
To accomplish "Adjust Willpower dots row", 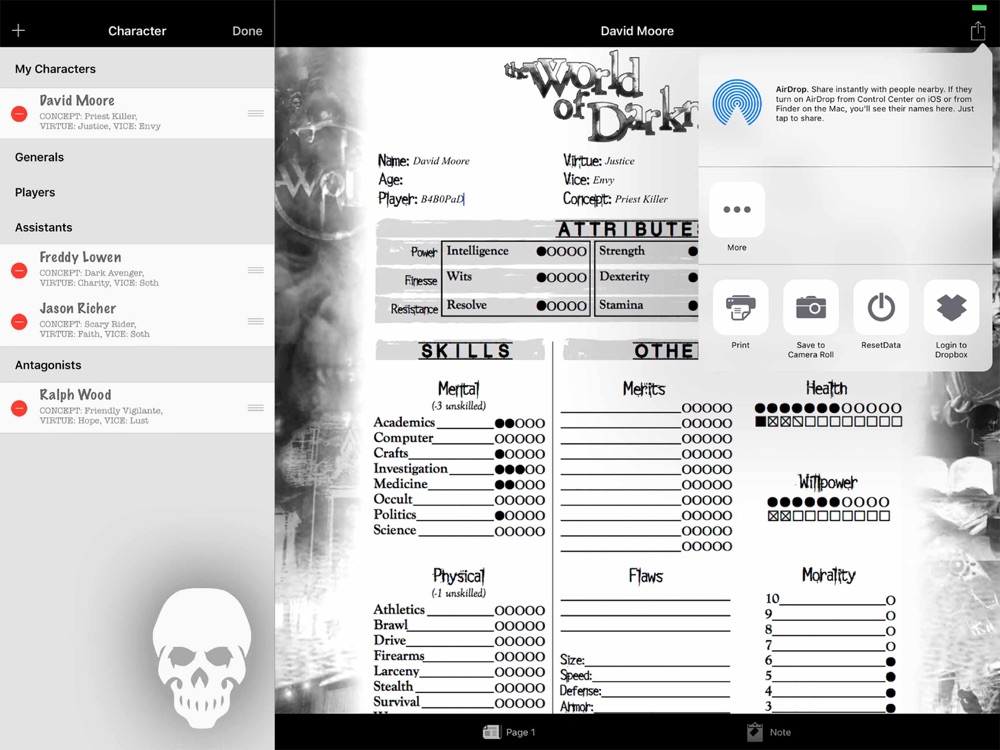I will 828,502.
